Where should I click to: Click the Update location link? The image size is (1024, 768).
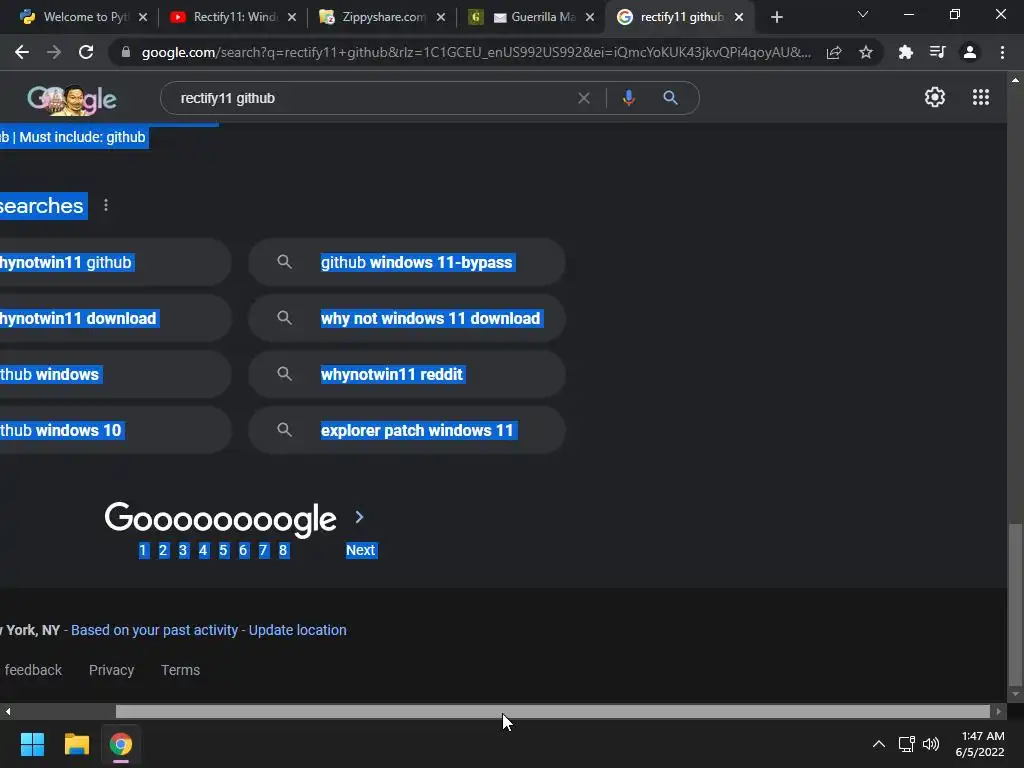click(x=297, y=630)
